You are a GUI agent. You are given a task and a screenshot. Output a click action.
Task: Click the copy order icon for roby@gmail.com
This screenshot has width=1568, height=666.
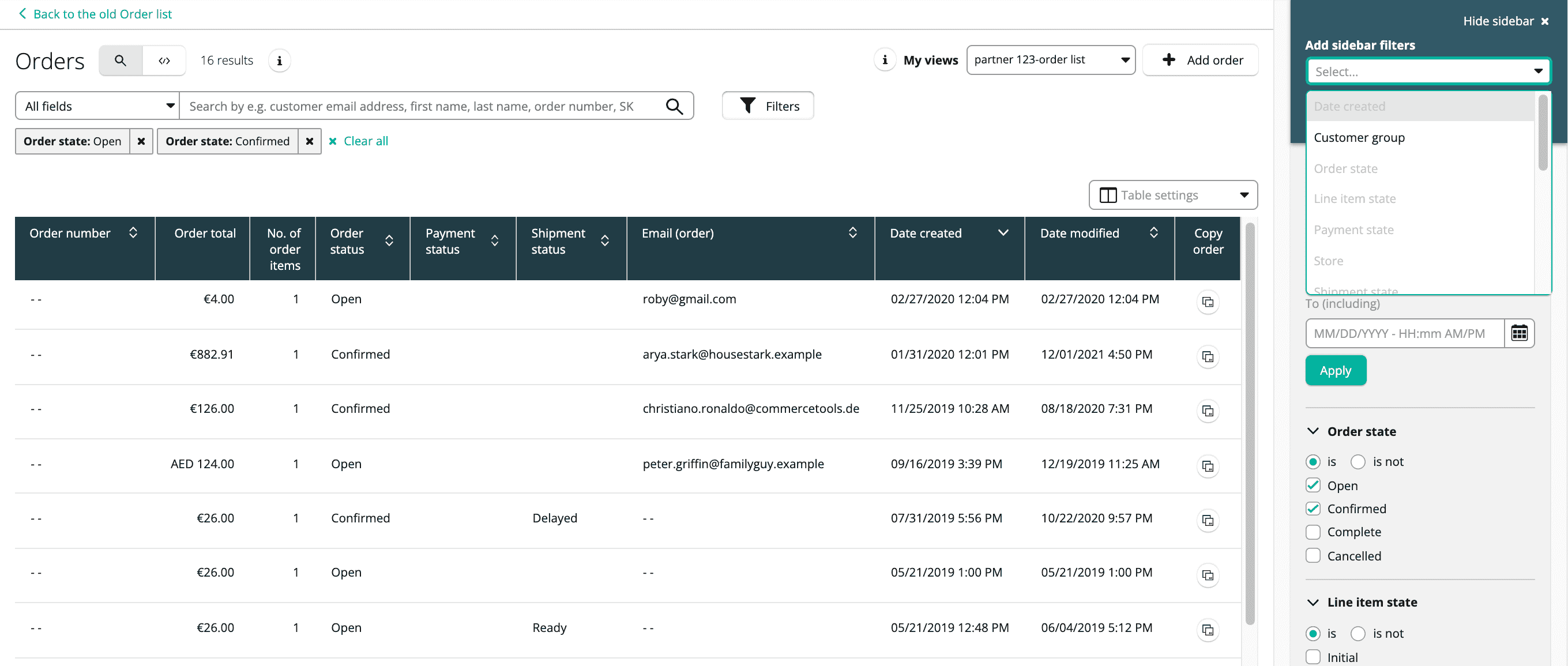coord(1208,302)
